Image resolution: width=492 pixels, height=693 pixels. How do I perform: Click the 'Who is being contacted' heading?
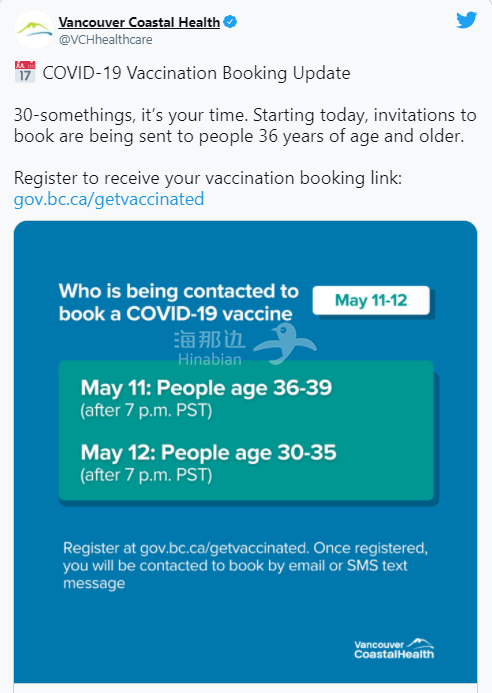pos(179,302)
